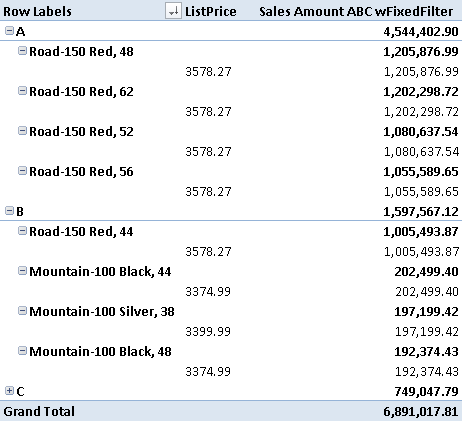
Task: Open the Row Labels sort filter dropdown
Action: [173, 11]
